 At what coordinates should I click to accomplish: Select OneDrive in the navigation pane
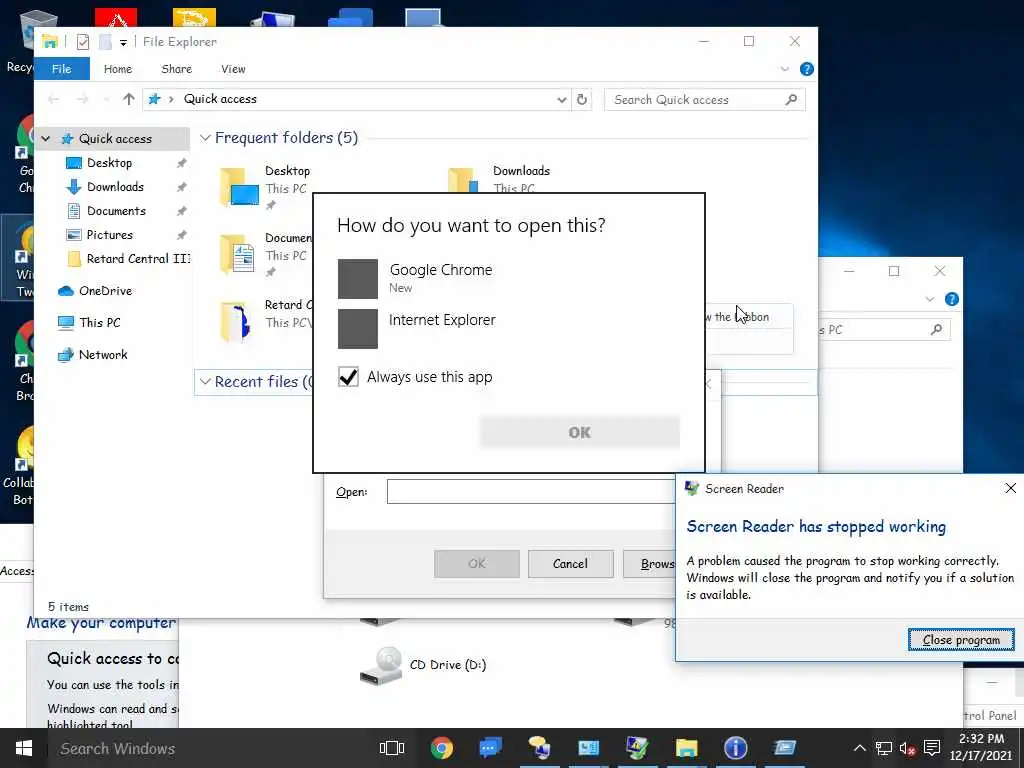click(x=105, y=291)
